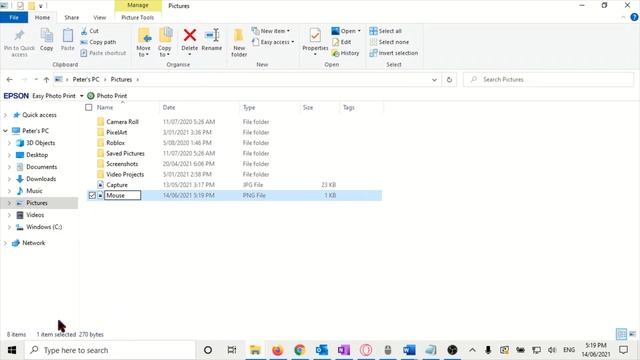Switch to the Home ribbon tab

[42, 18]
